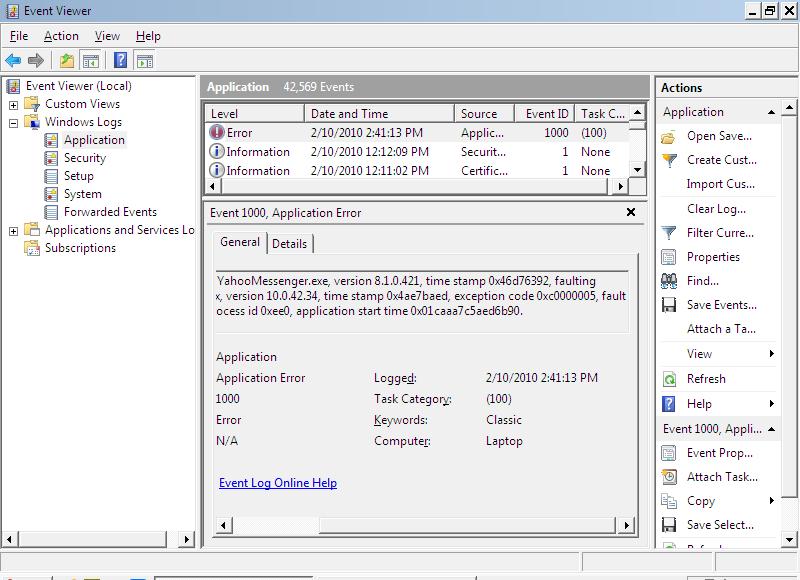This screenshot has width=800, height=580.
Task: Click Save Events As floppy icon
Action: tap(669, 305)
